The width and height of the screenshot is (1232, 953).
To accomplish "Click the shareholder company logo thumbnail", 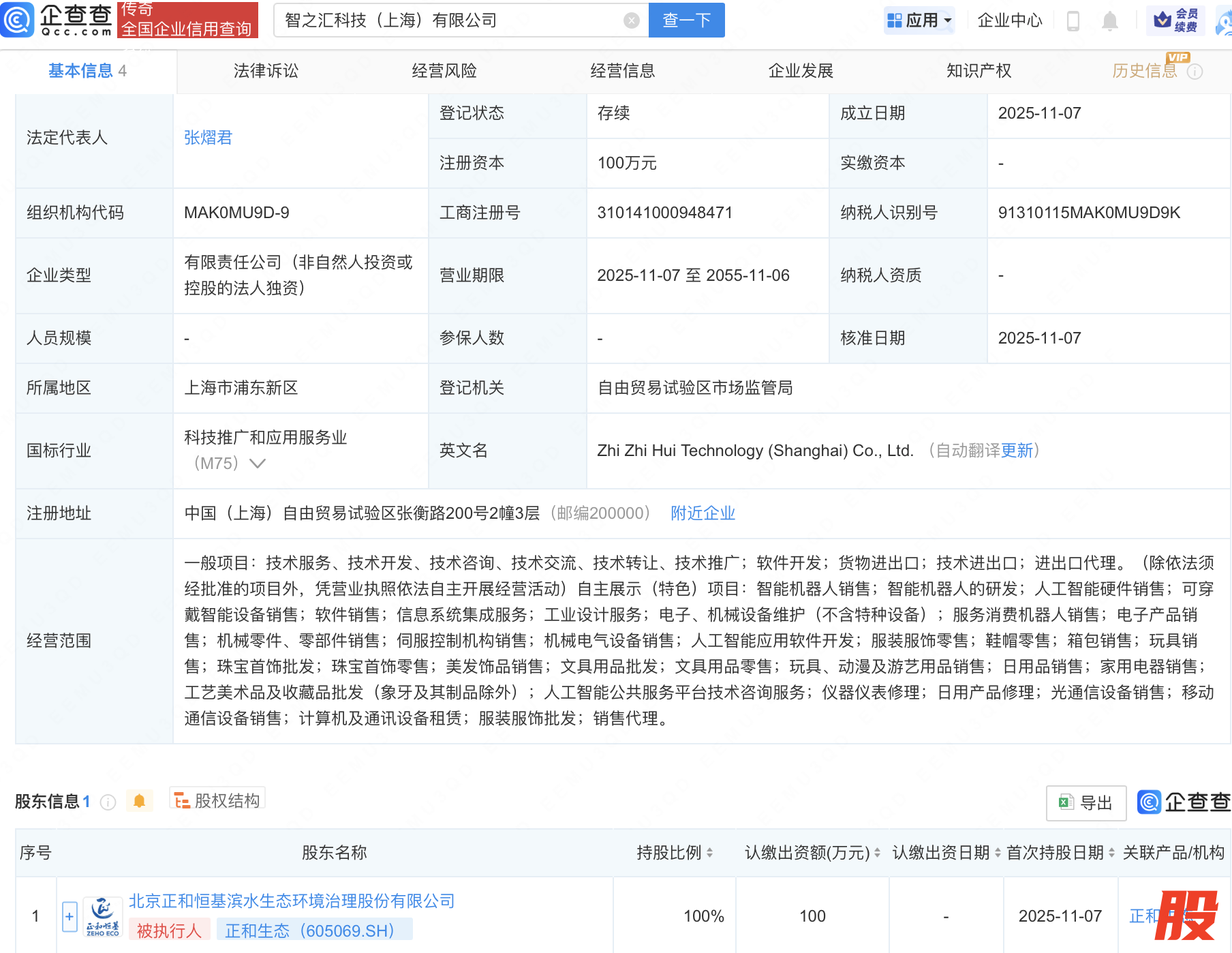I will tap(102, 916).
